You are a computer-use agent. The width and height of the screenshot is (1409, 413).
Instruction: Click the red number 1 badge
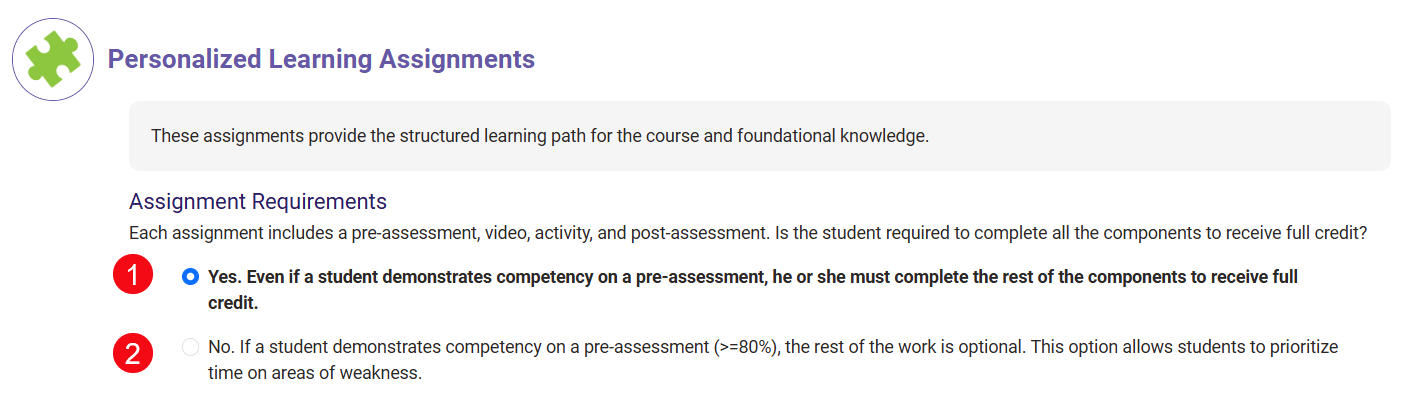[133, 277]
